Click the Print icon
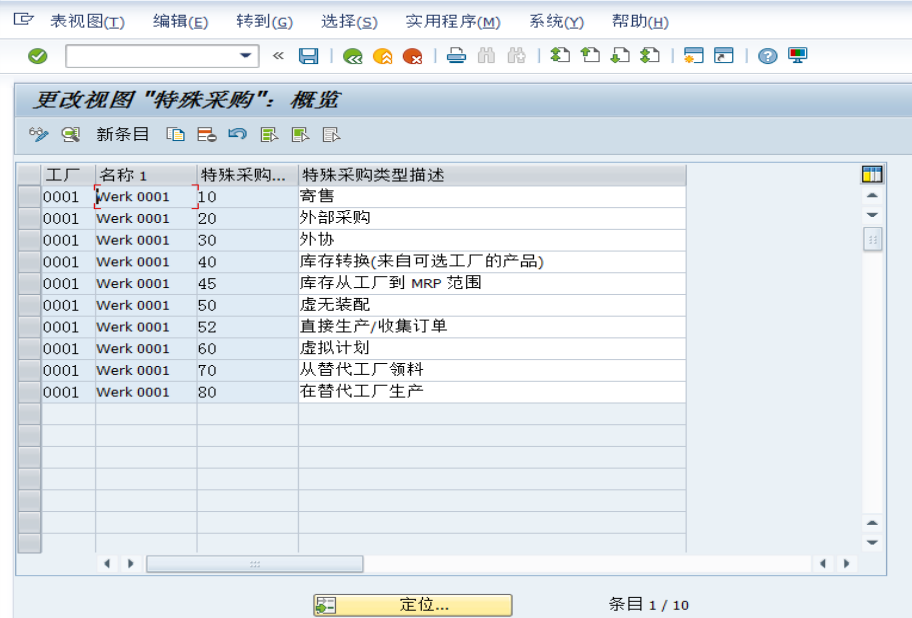The width and height of the screenshot is (912, 618). [x=456, y=56]
